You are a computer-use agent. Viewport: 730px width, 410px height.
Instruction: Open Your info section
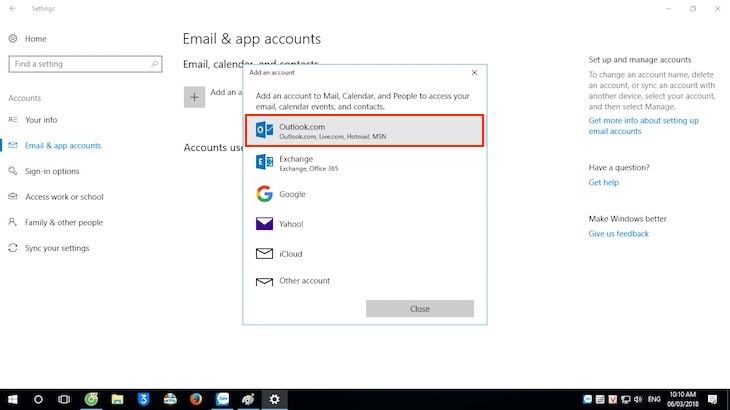41,120
